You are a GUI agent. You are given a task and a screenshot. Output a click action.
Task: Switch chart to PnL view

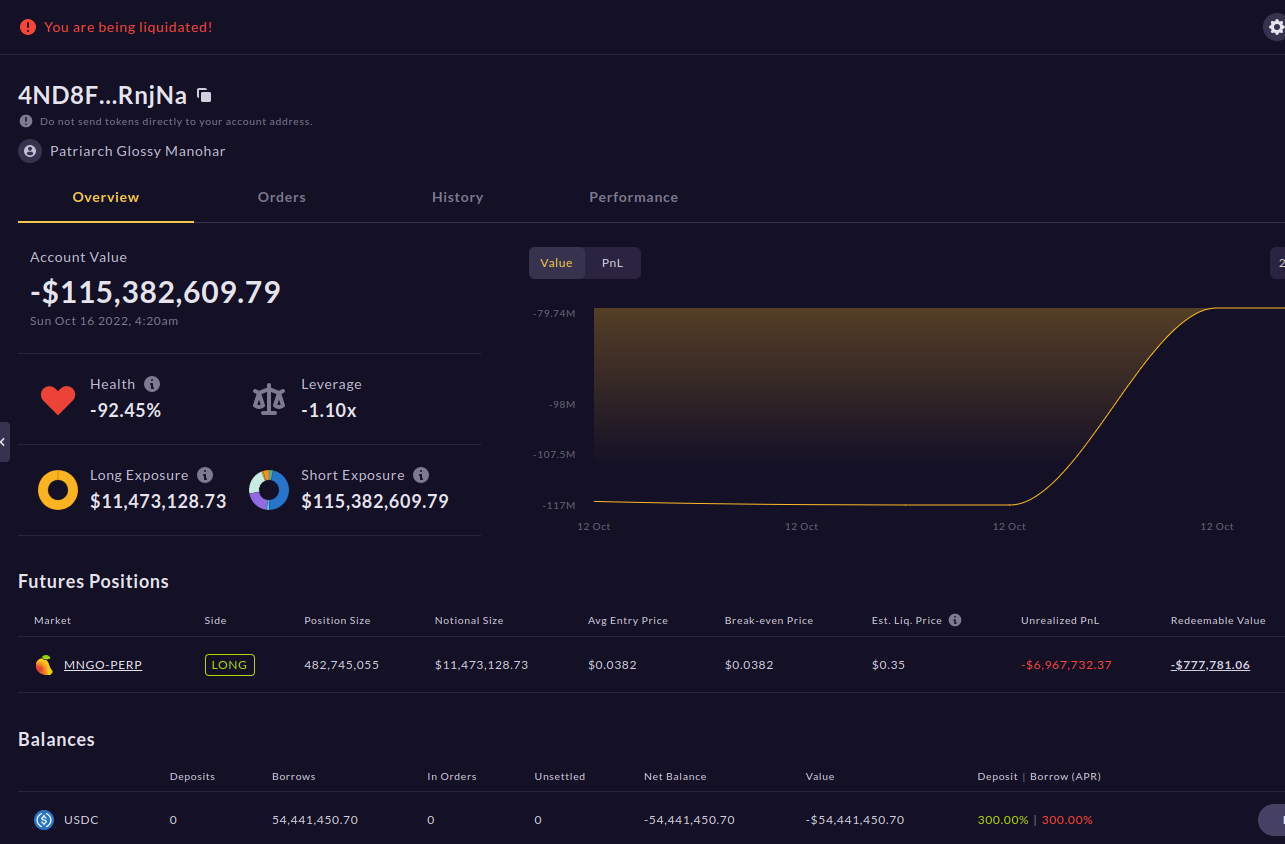(x=612, y=263)
